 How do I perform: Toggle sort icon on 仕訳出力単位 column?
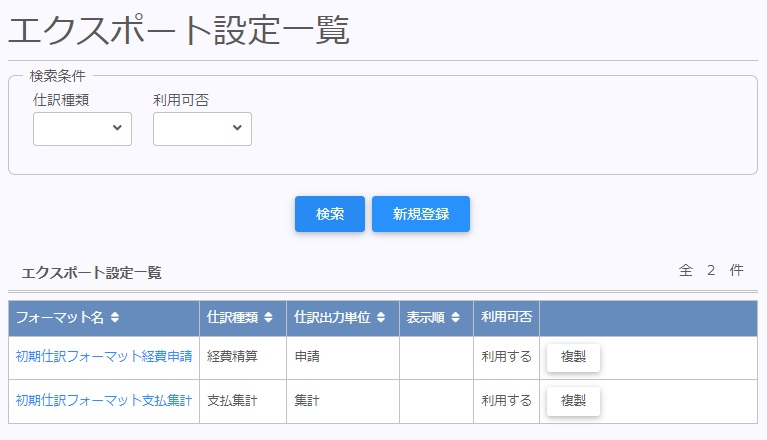pyautogui.click(x=380, y=318)
